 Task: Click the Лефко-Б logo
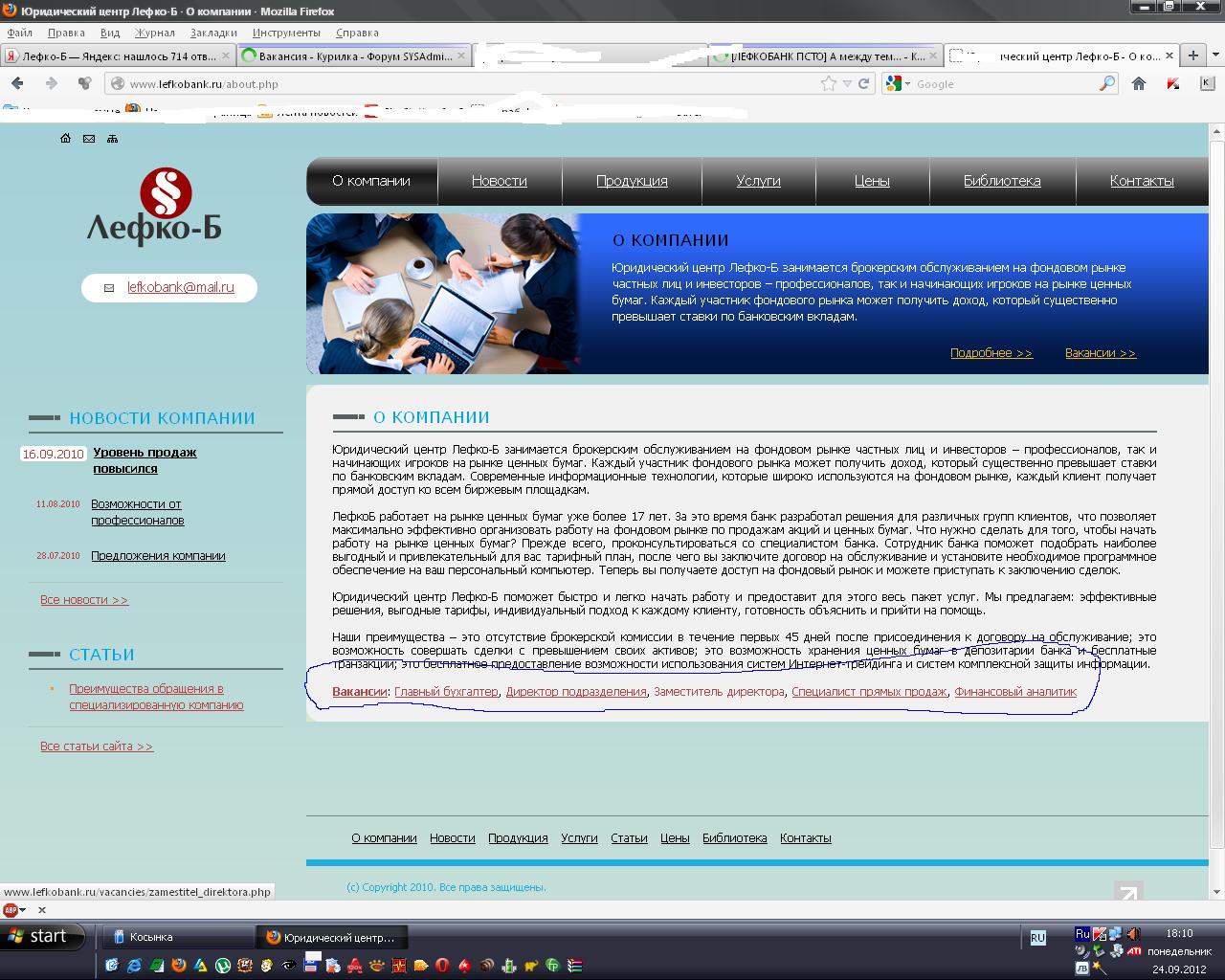pyautogui.click(x=155, y=206)
